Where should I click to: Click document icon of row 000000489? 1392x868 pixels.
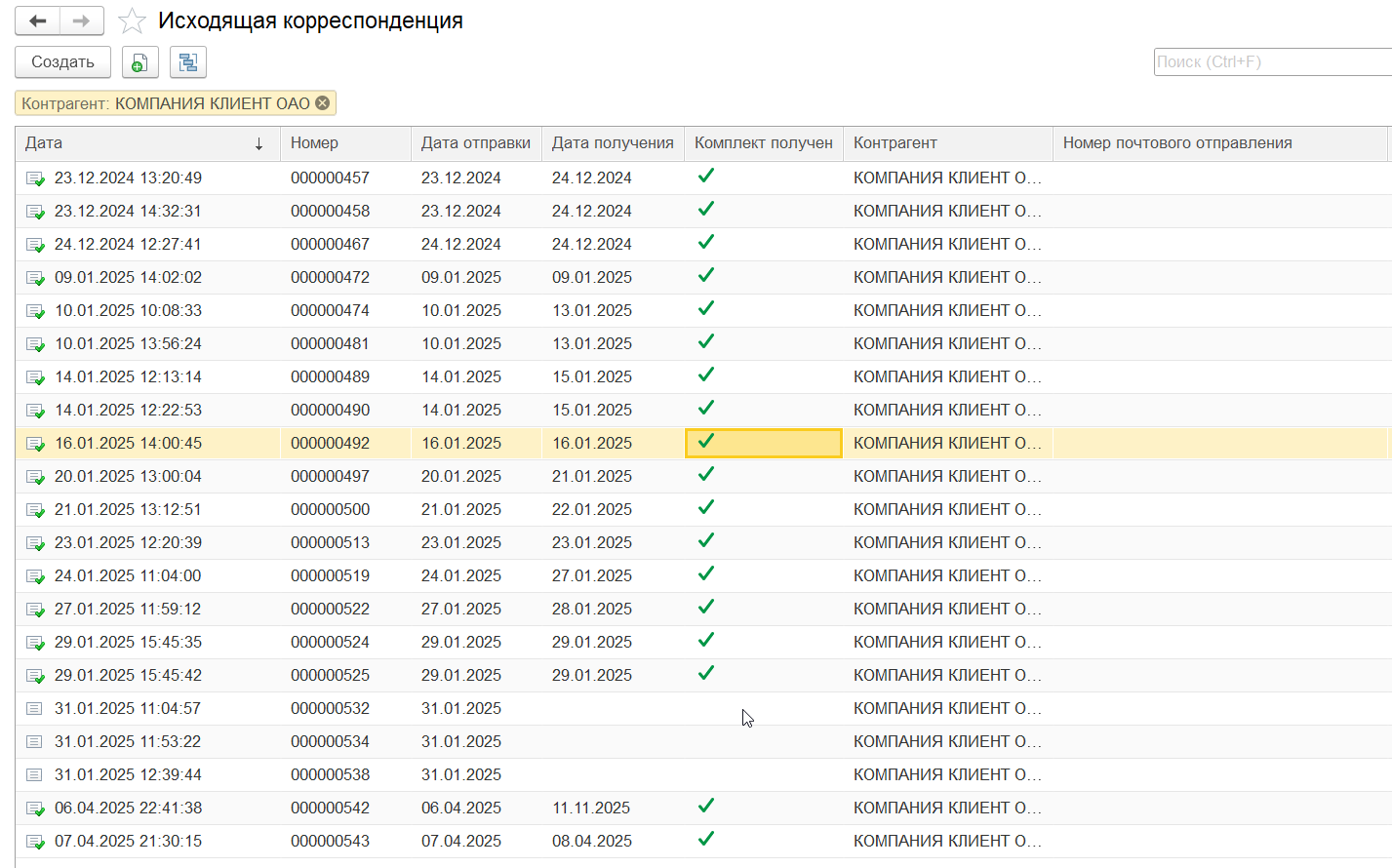pos(35,377)
